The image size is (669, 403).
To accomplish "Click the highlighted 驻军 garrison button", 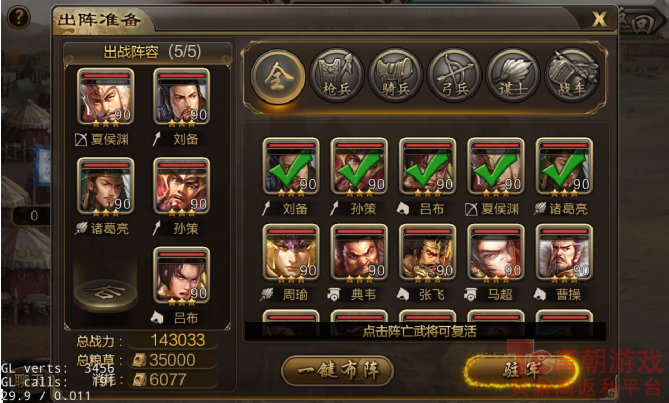I will [521, 370].
